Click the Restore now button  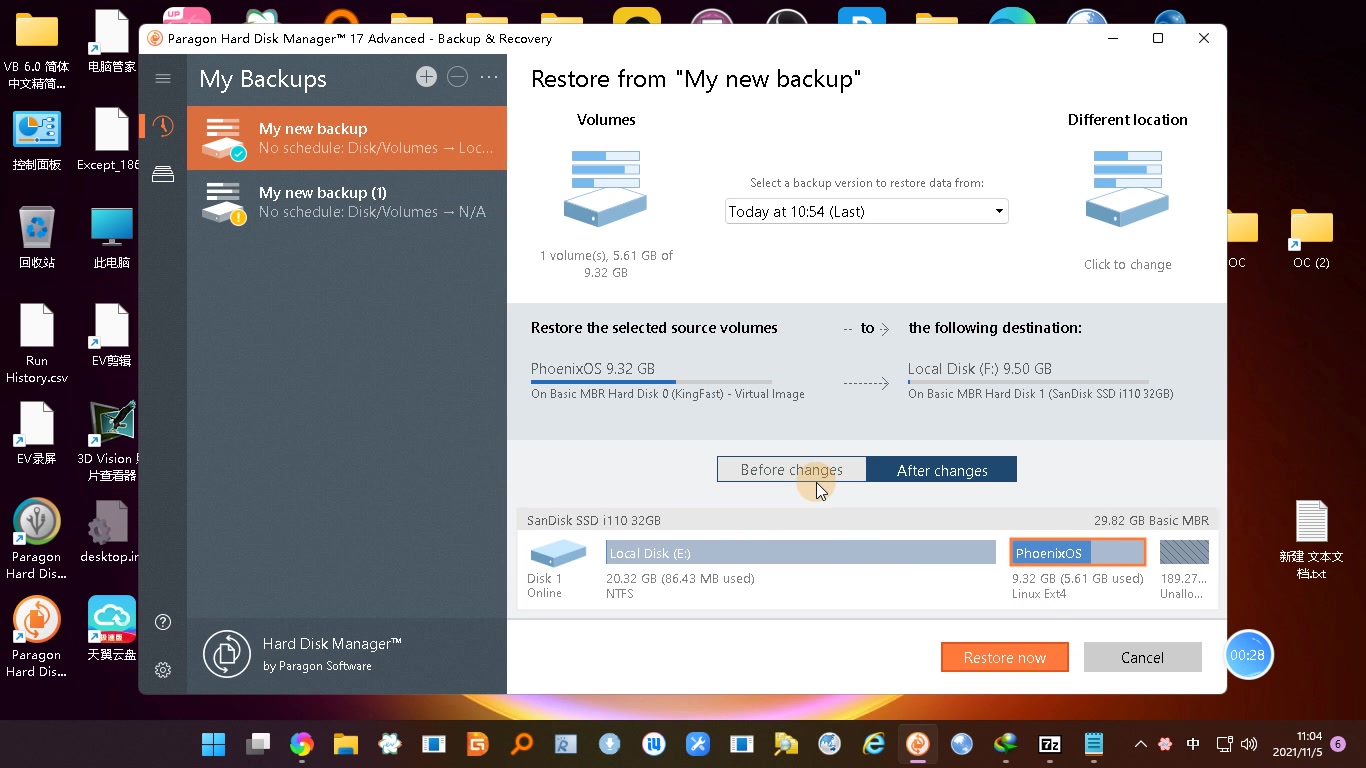[1005, 657]
